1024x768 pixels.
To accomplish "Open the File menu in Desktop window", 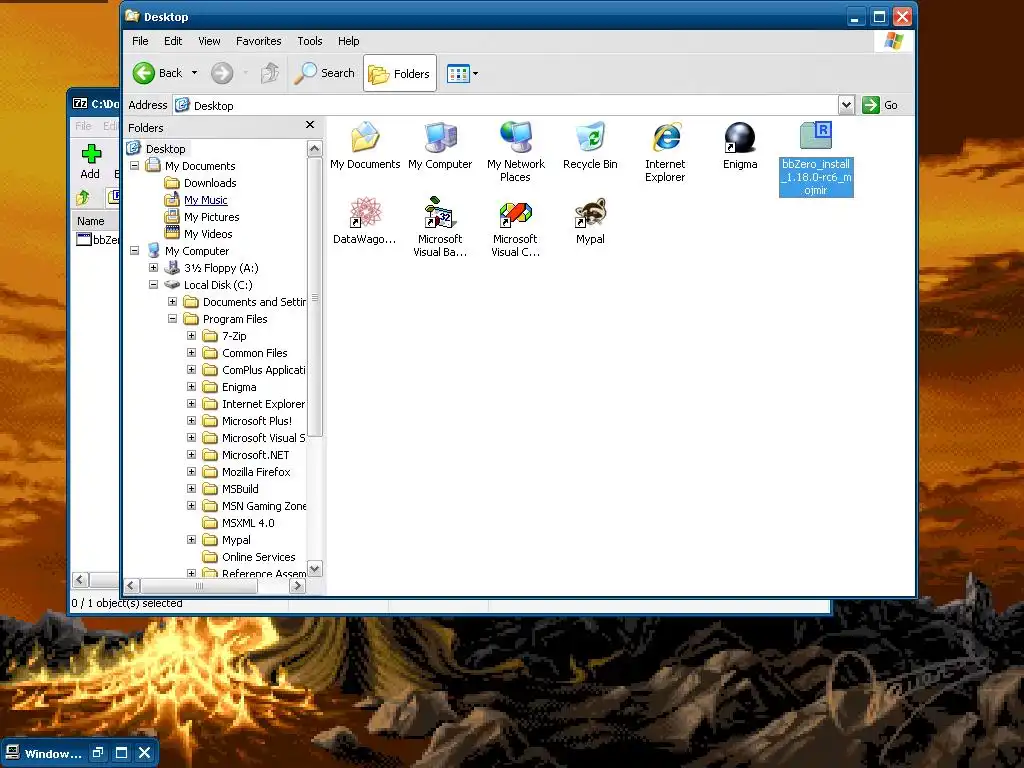I will click(x=140, y=41).
